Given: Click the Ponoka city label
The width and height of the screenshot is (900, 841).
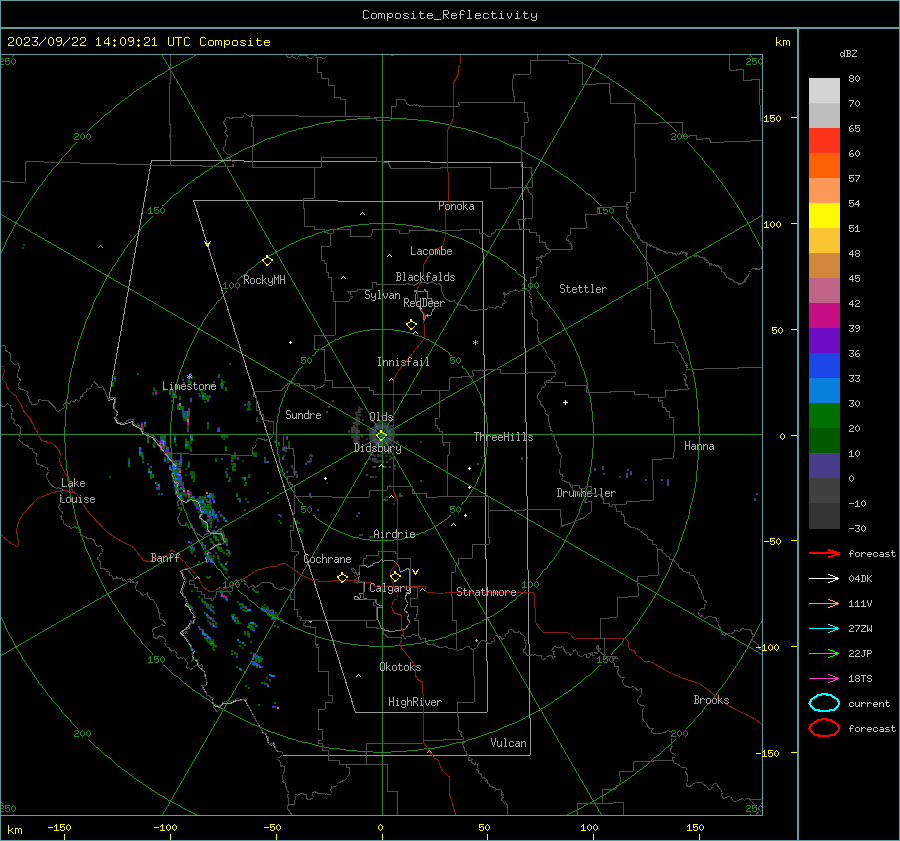Looking at the screenshot, I should click(456, 206).
